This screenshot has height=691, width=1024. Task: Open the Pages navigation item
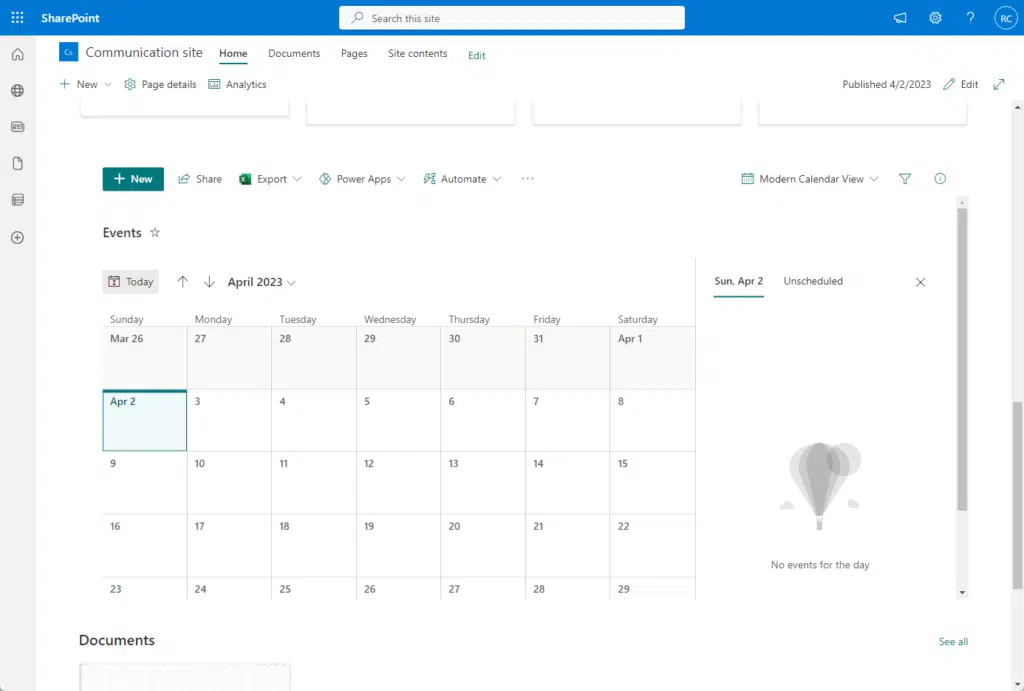point(354,54)
